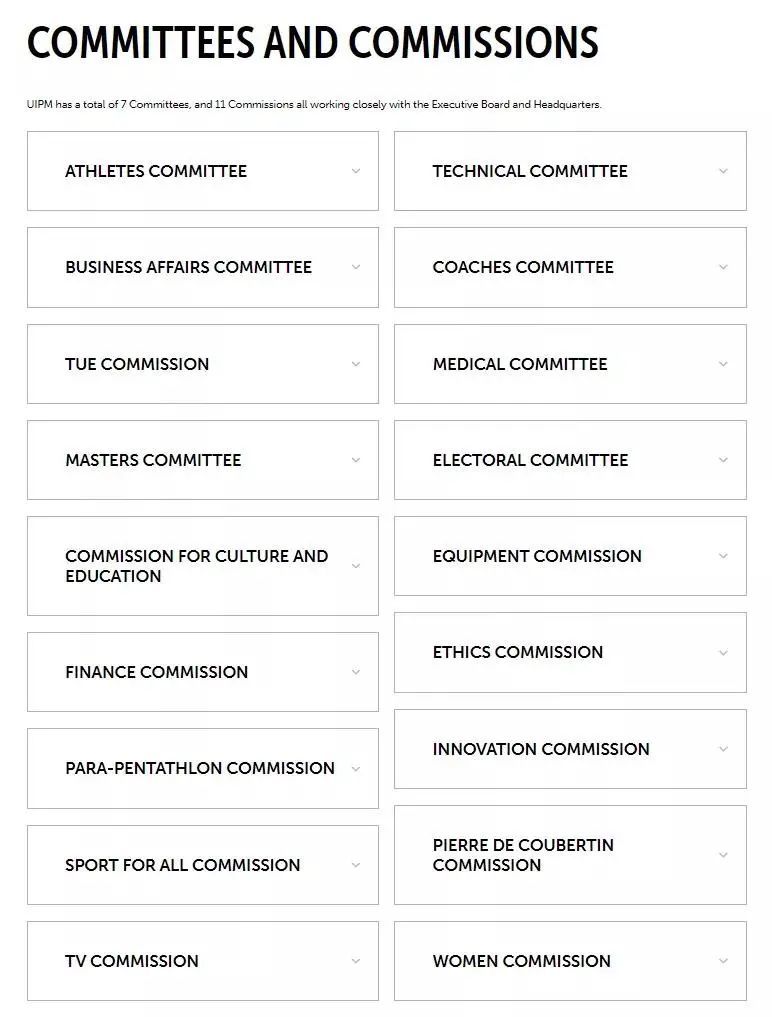Click the Equipment Commission chevron icon
772x1017 pixels.
pyautogui.click(x=723, y=556)
